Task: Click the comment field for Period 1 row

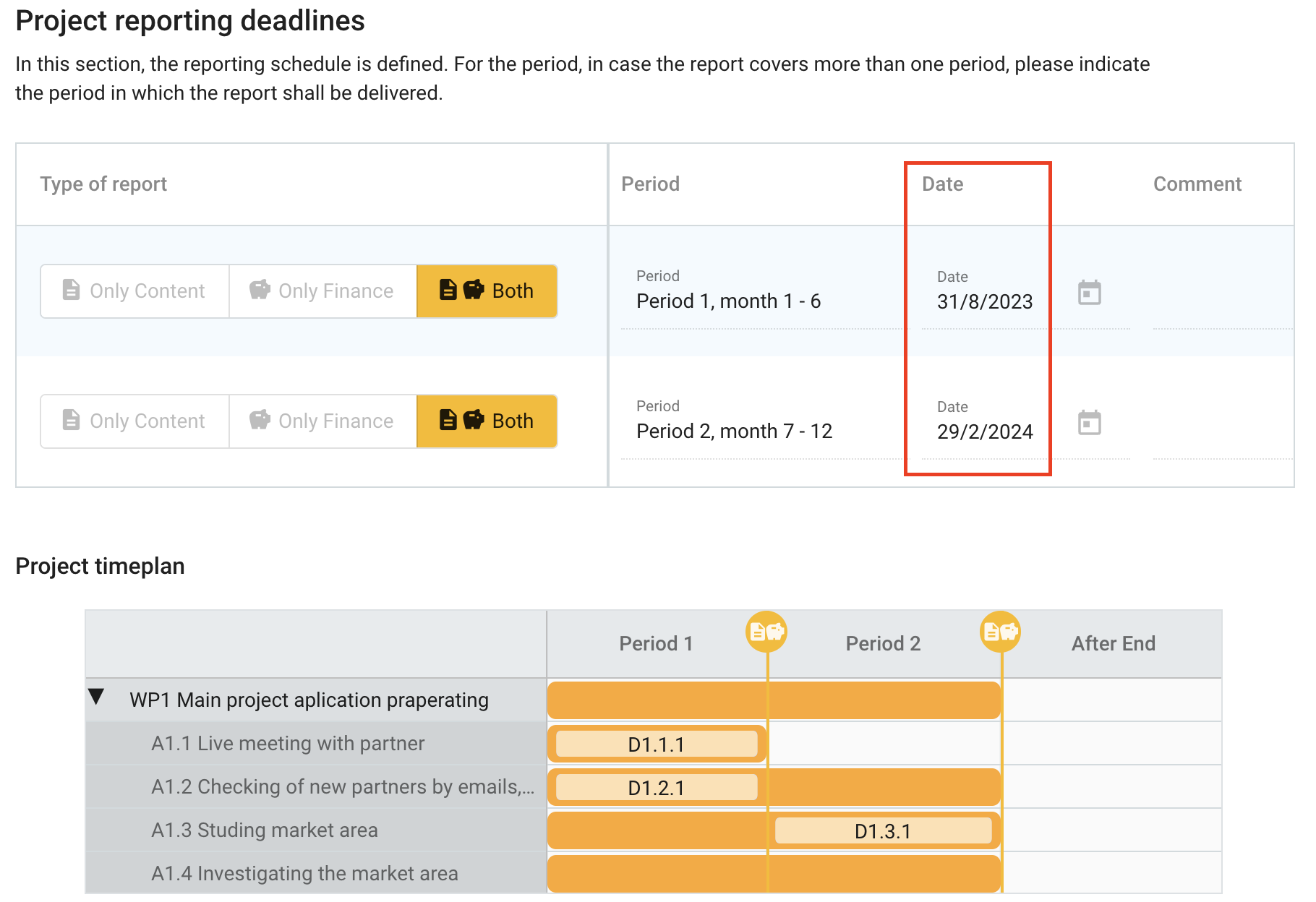Action: 1222,304
